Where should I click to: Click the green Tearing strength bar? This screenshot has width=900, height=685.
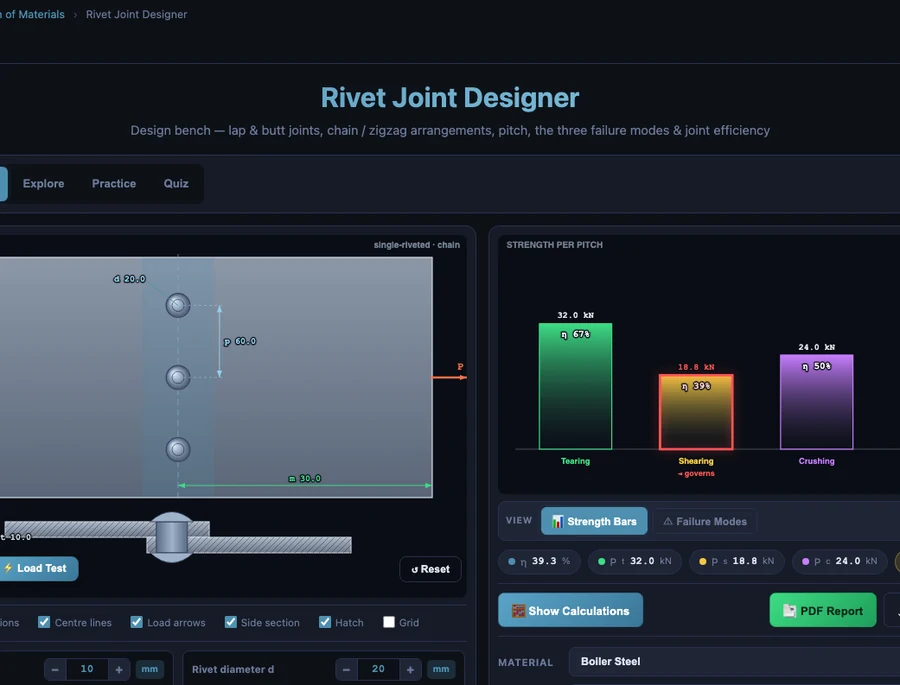point(575,386)
